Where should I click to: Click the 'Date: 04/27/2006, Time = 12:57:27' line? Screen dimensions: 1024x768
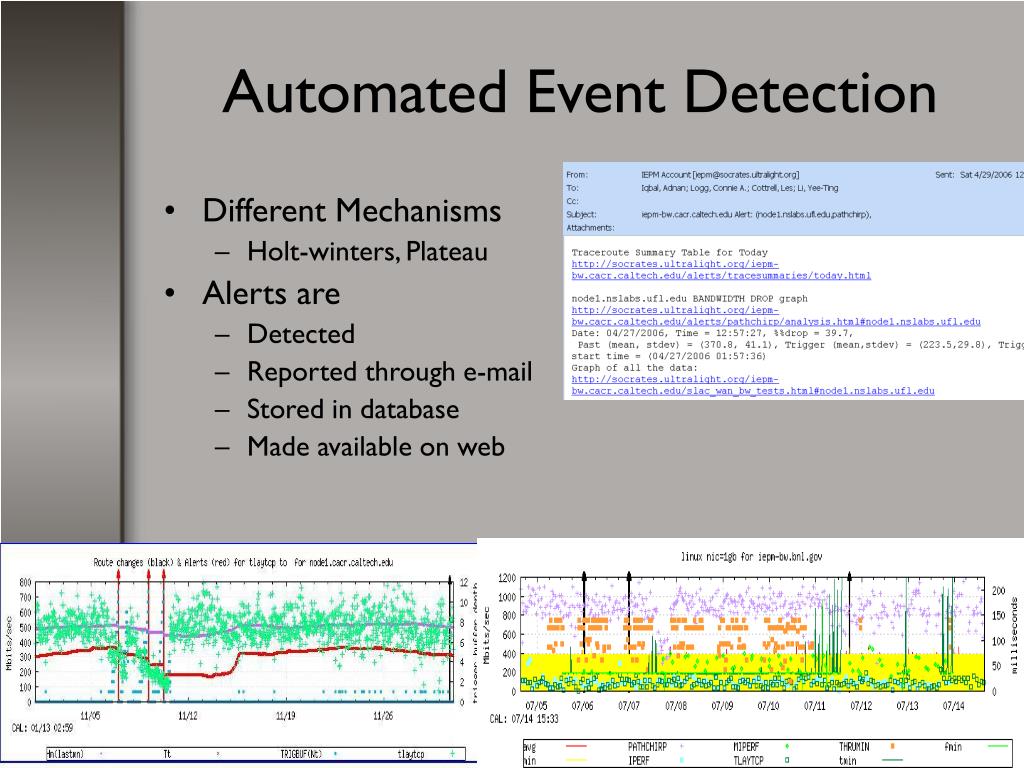712,333
